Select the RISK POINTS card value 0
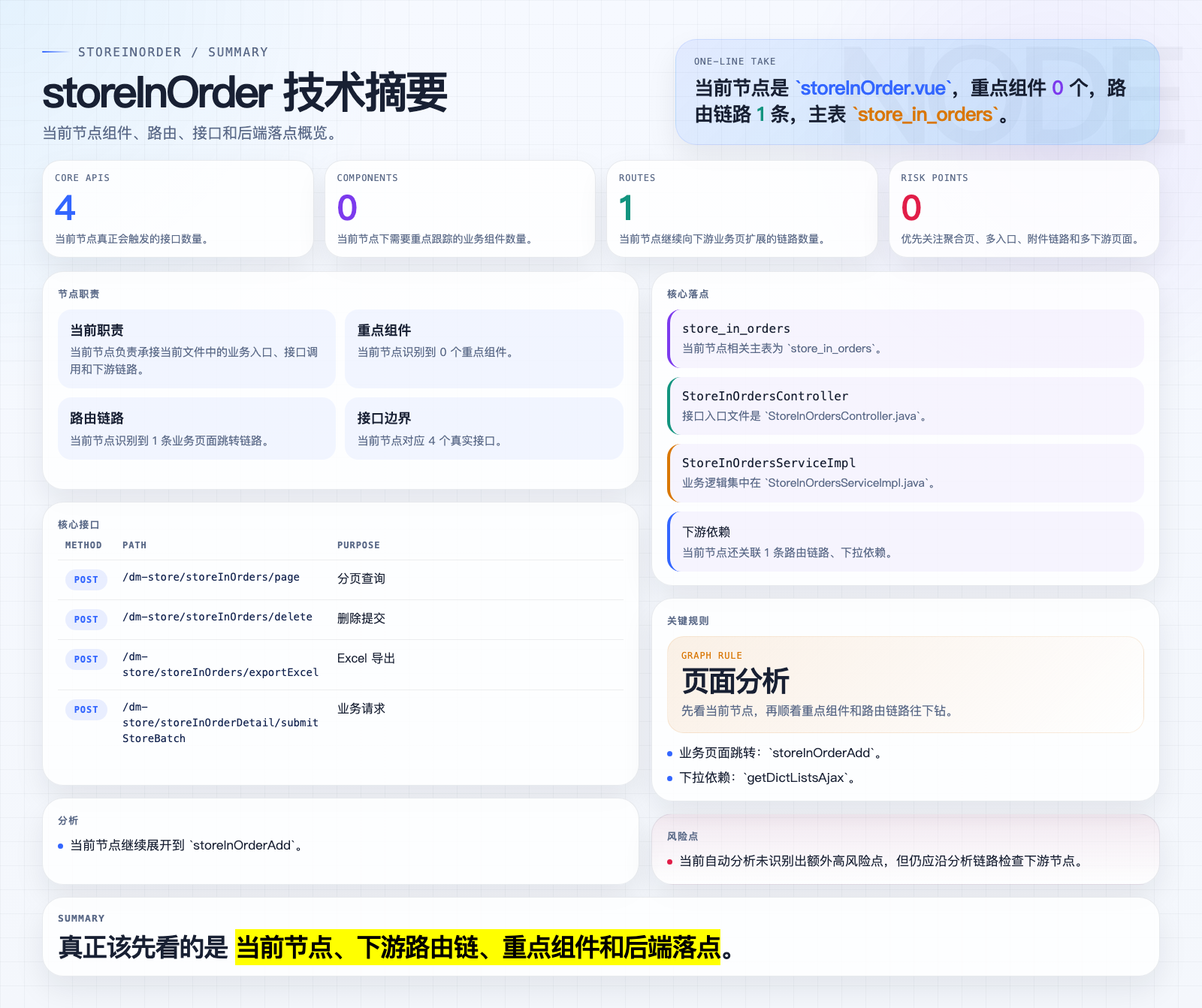Image resolution: width=1202 pixels, height=1008 pixels. pos(911,208)
